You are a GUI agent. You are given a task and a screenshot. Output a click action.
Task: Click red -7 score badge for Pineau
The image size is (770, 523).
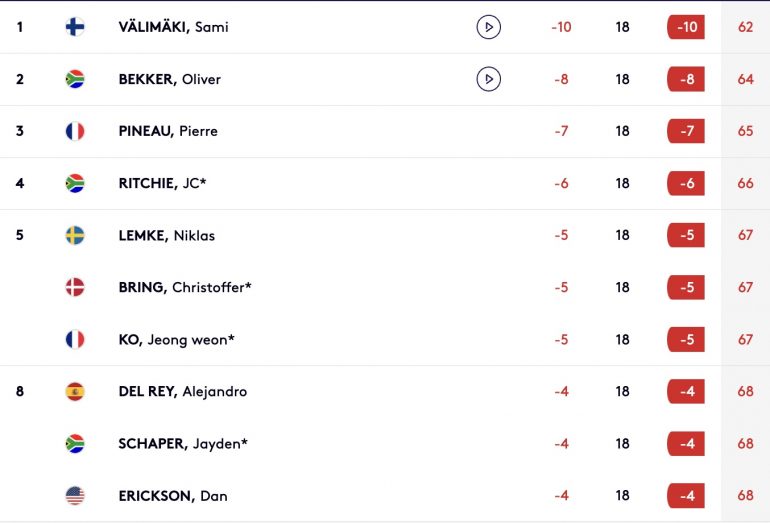(686, 131)
